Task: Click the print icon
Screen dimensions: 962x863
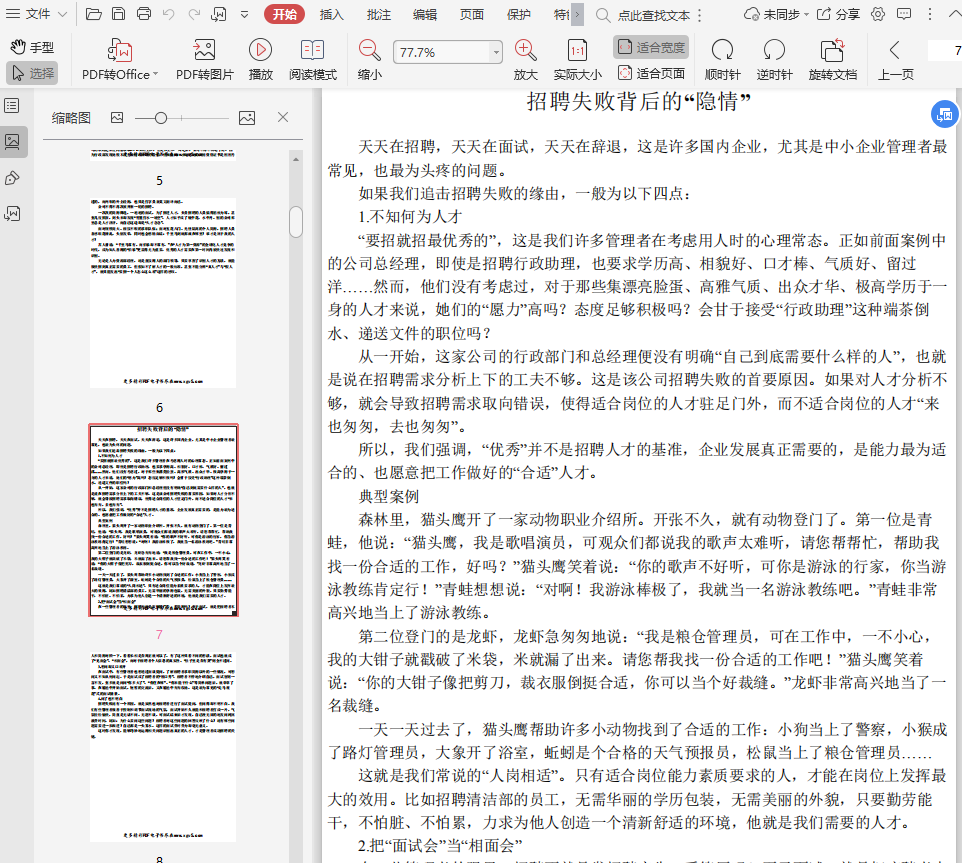Action: (144, 13)
